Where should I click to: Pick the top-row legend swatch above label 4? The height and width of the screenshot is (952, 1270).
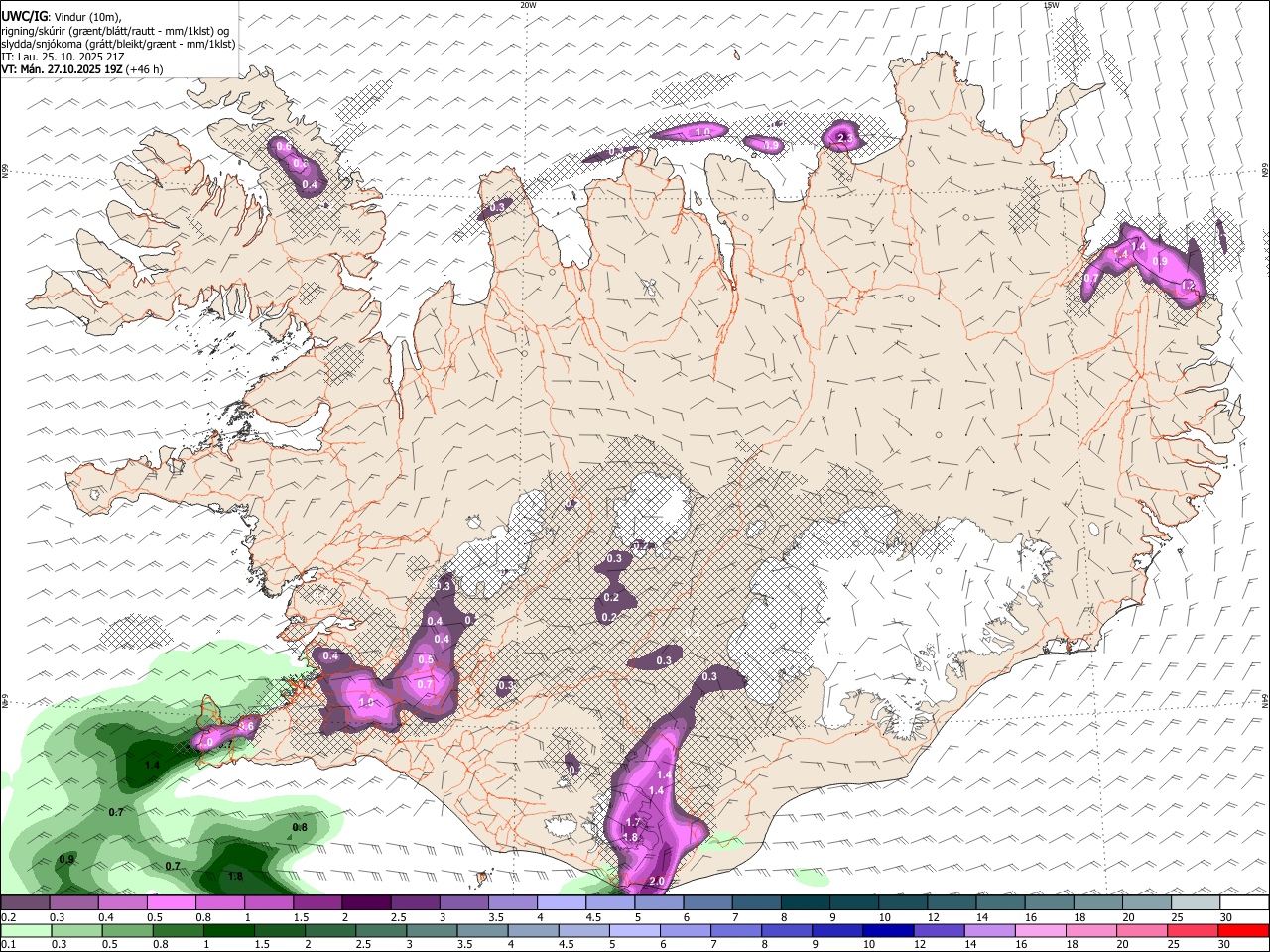[x=561, y=903]
